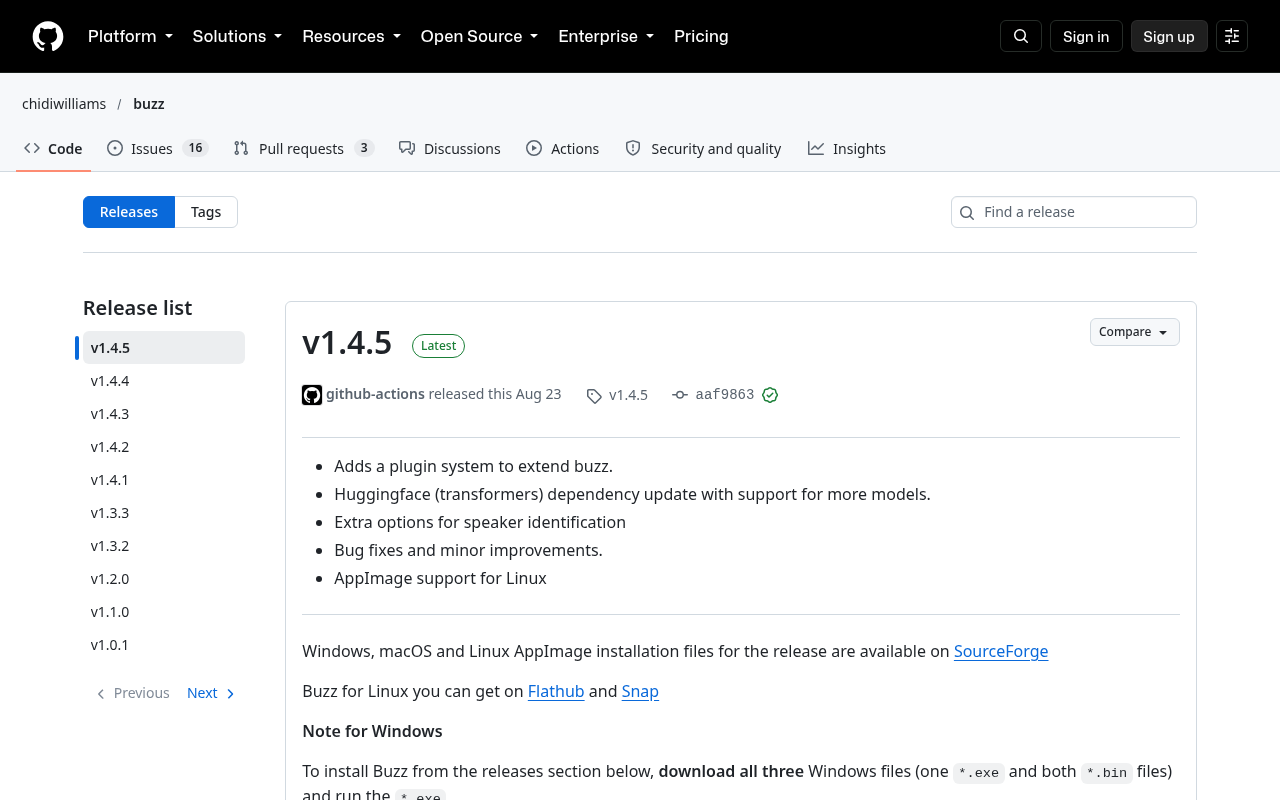Open Security and quality tab
The height and width of the screenshot is (800, 1280).
[x=703, y=149]
